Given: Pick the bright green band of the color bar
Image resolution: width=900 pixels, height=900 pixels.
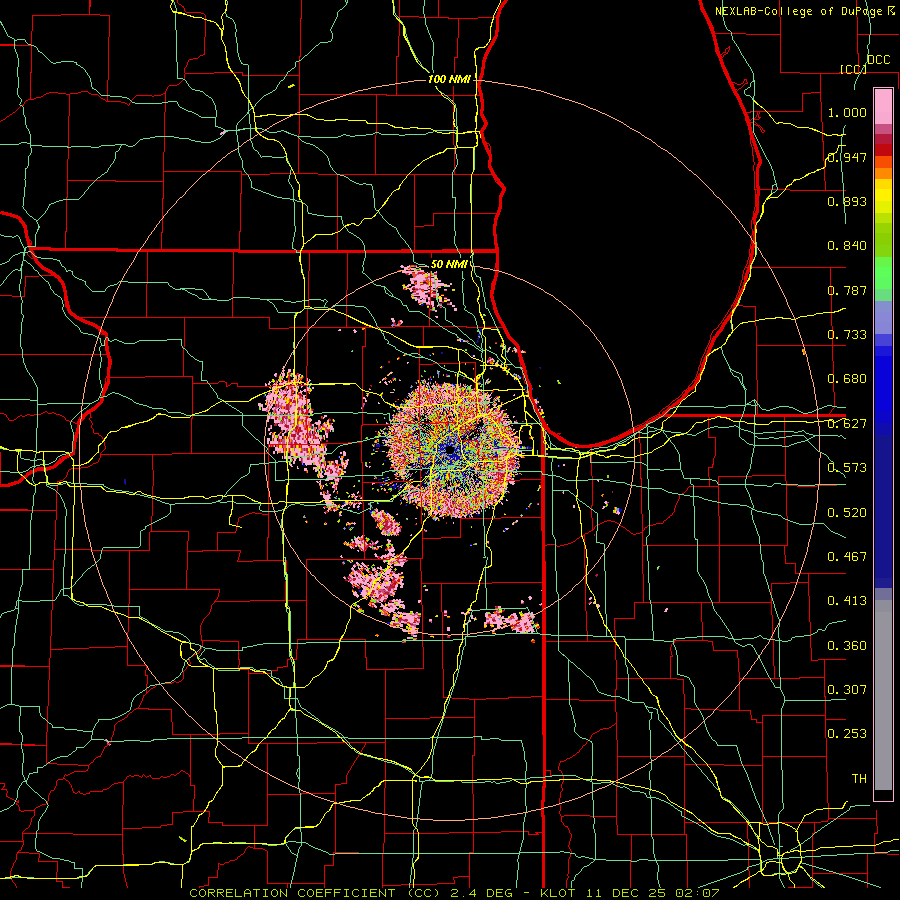Looking at the screenshot, I should tap(883, 273).
